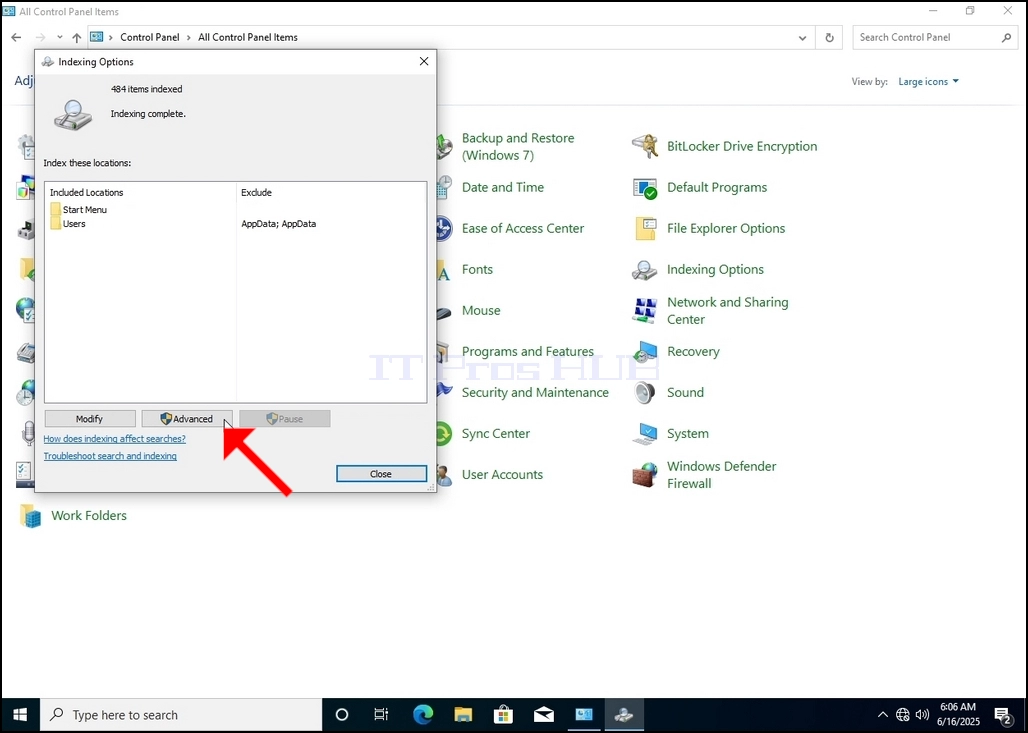
Task: Click the Back navigation arrow
Action: 16,37
